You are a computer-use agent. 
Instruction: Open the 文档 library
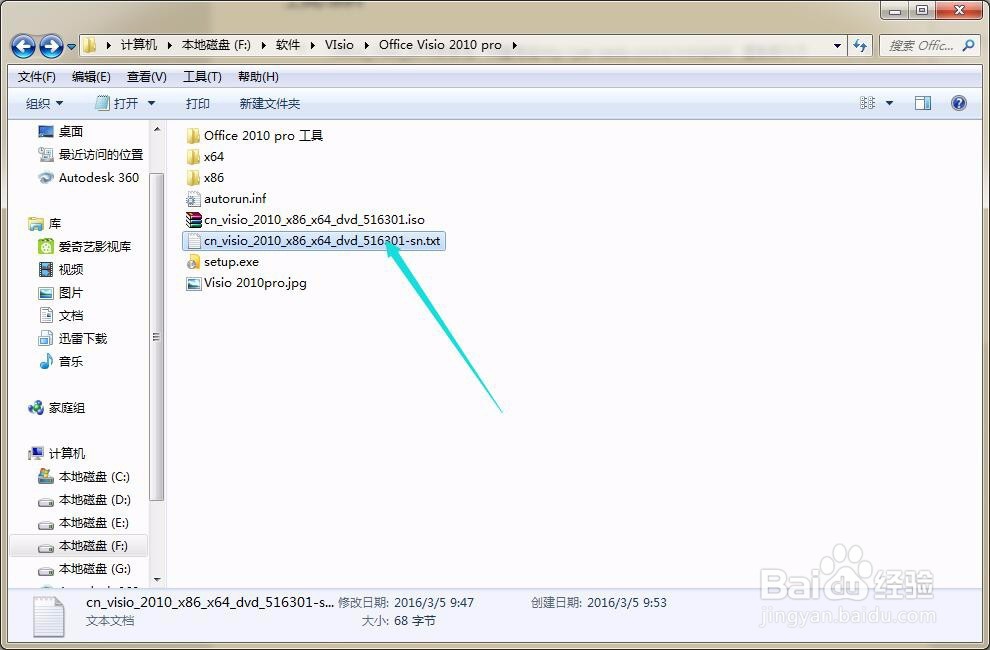coord(61,315)
